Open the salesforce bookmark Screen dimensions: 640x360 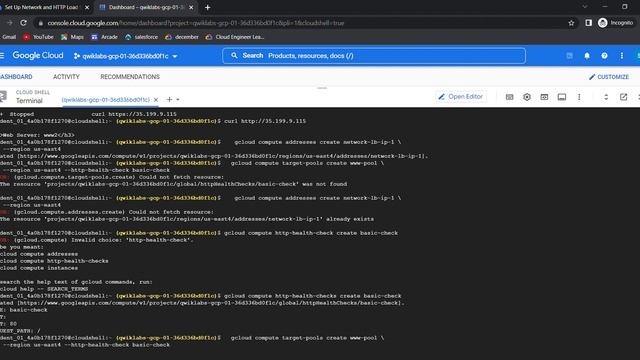pyautogui.click(x=141, y=37)
